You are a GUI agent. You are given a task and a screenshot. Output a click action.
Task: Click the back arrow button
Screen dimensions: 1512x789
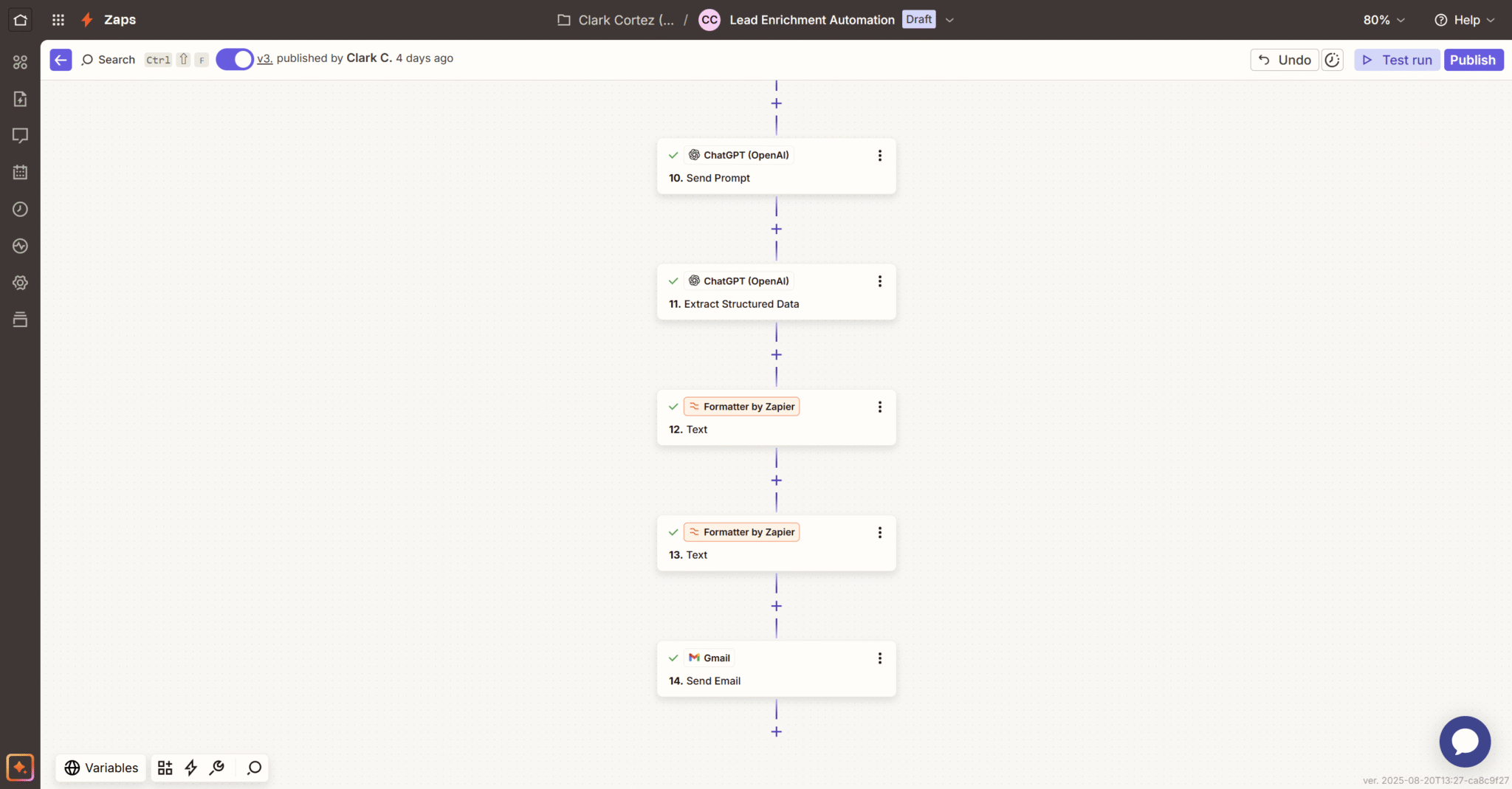(x=61, y=60)
